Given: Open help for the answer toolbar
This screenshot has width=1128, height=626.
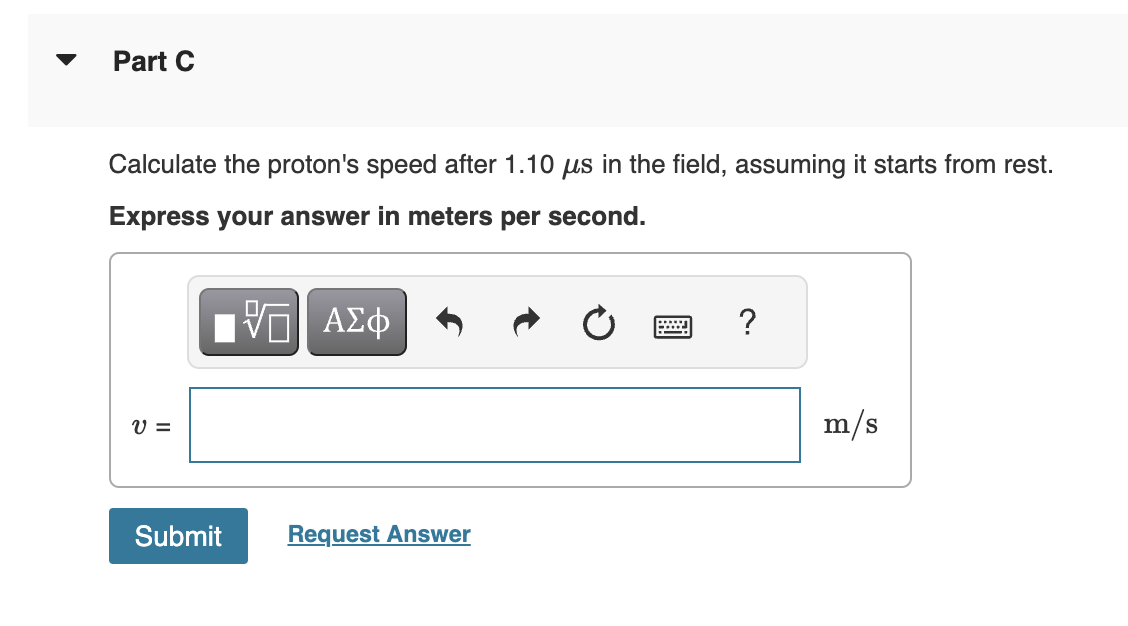Looking at the screenshot, I should pyautogui.click(x=746, y=322).
